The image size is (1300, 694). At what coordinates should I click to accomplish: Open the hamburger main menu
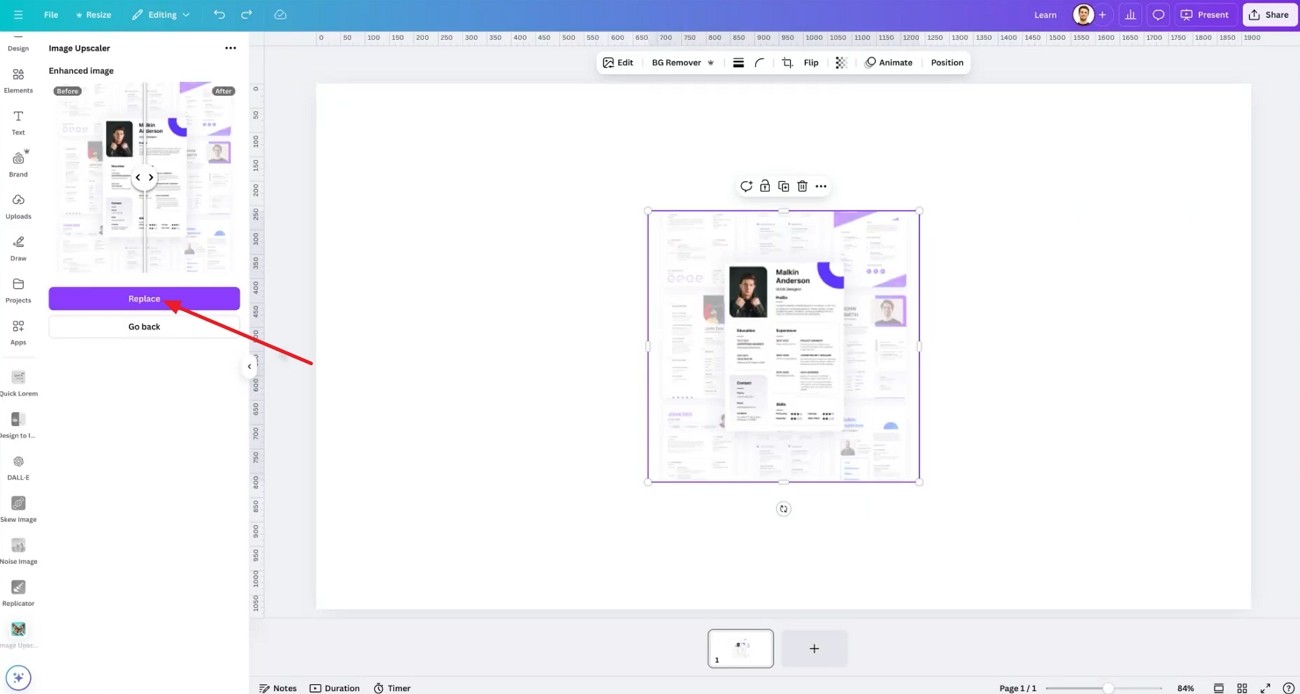pyautogui.click(x=18, y=15)
